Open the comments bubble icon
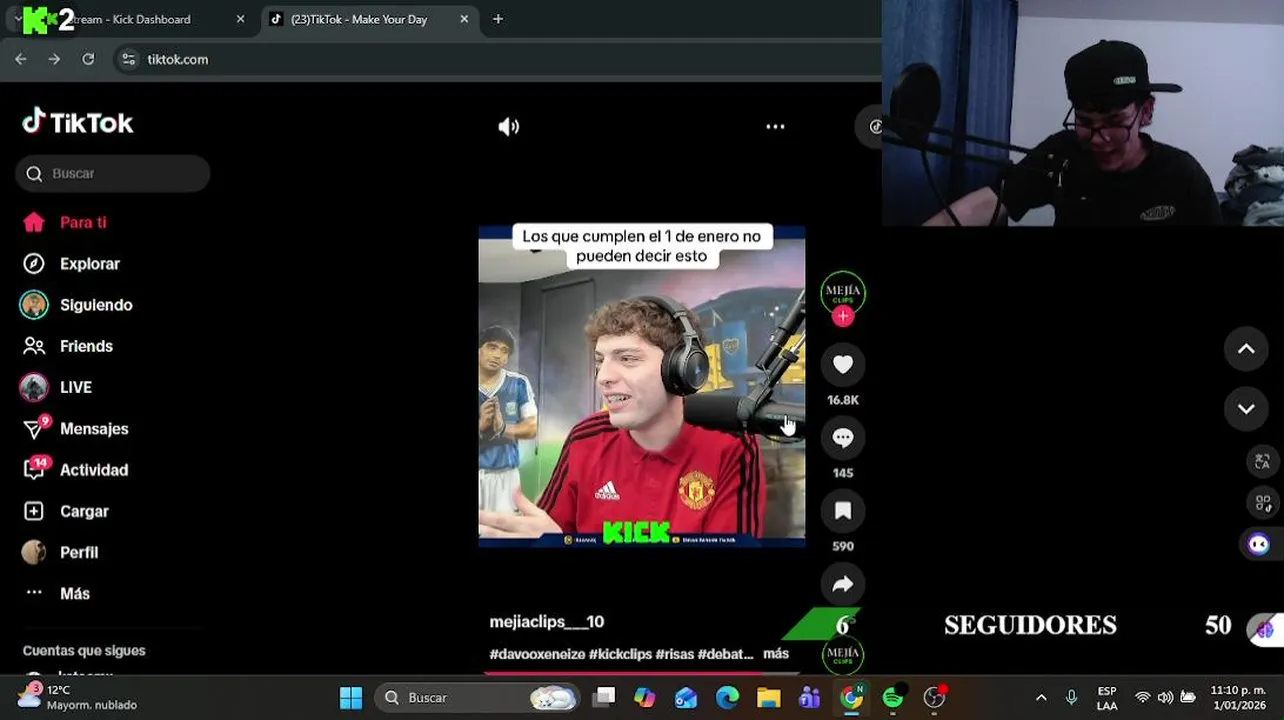Viewport: 1284px width, 720px height. [x=843, y=438]
